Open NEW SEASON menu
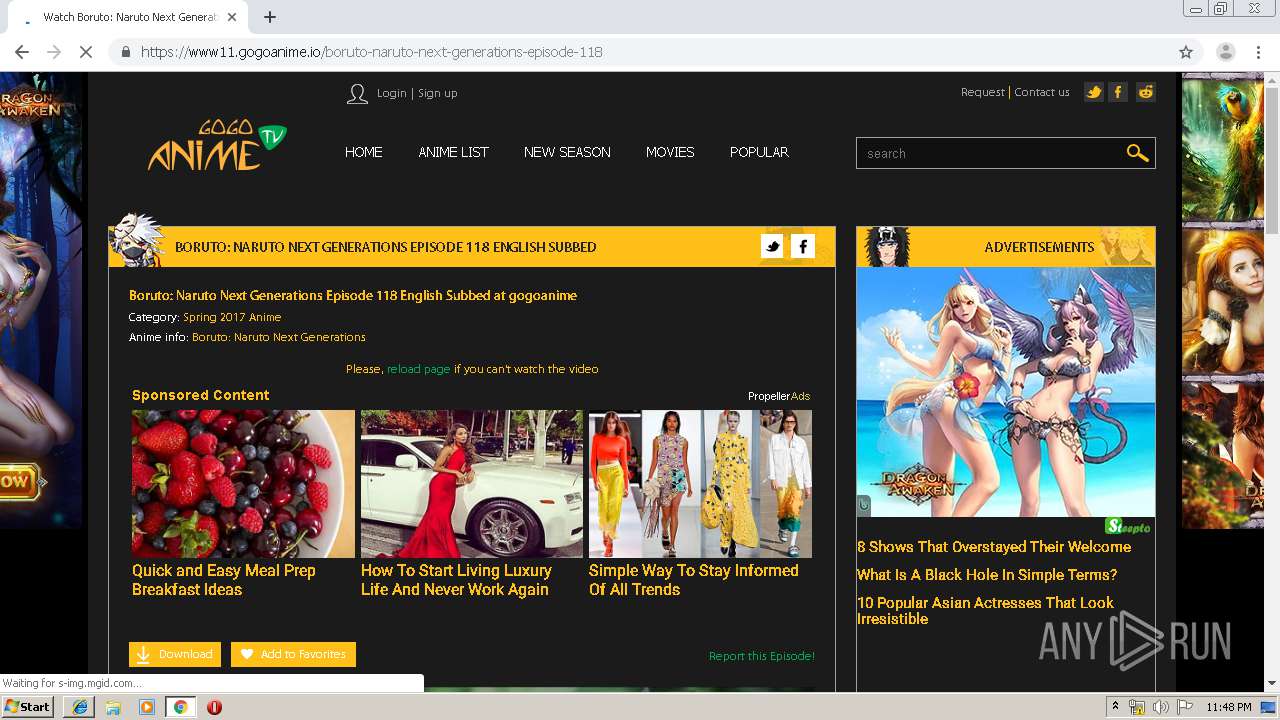This screenshot has width=1280, height=720. click(567, 152)
